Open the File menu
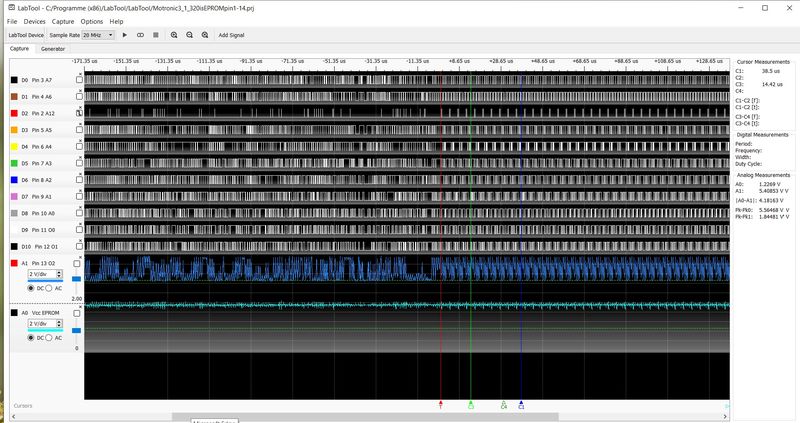800x423 pixels. 12,21
